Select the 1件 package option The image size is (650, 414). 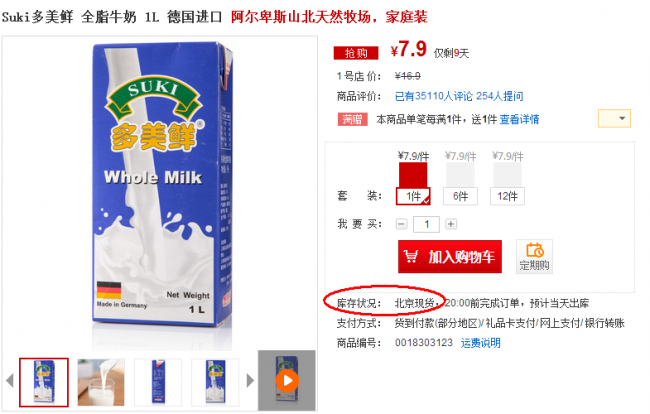coord(413,196)
